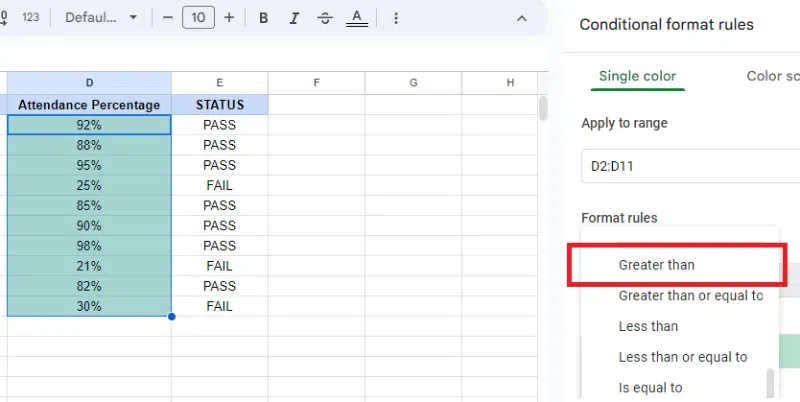
Task: Click the blue selection fill handle
Action: (x=171, y=317)
